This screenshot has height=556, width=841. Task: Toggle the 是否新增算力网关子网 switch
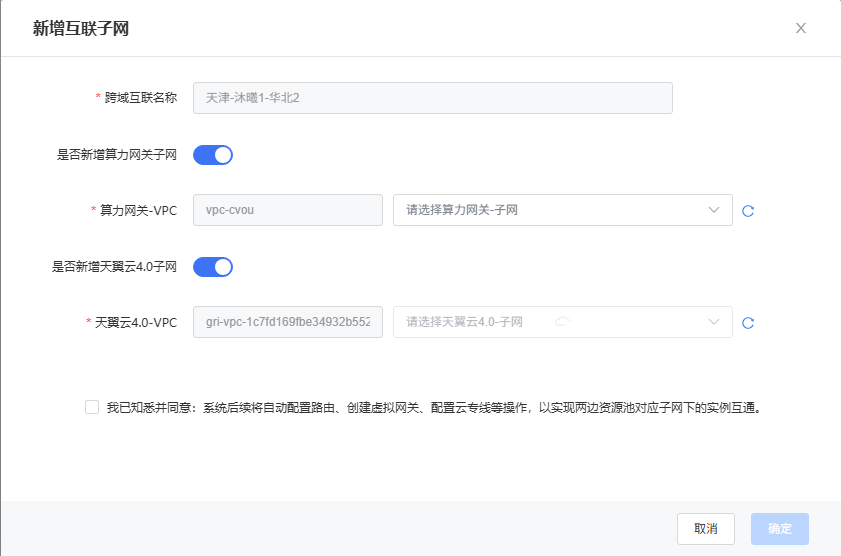coord(212,155)
